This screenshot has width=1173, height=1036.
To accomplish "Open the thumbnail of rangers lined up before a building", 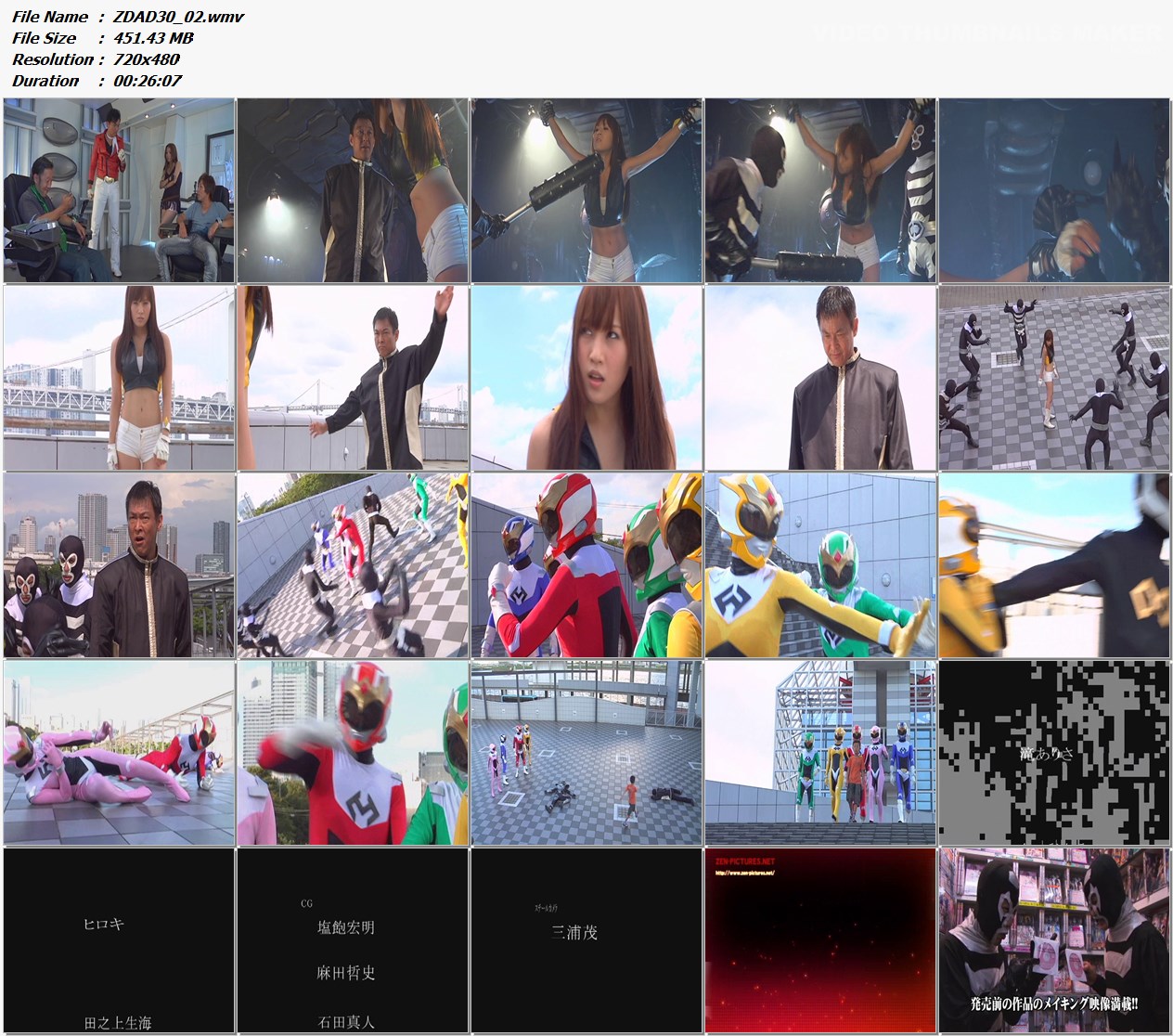I will (820, 753).
